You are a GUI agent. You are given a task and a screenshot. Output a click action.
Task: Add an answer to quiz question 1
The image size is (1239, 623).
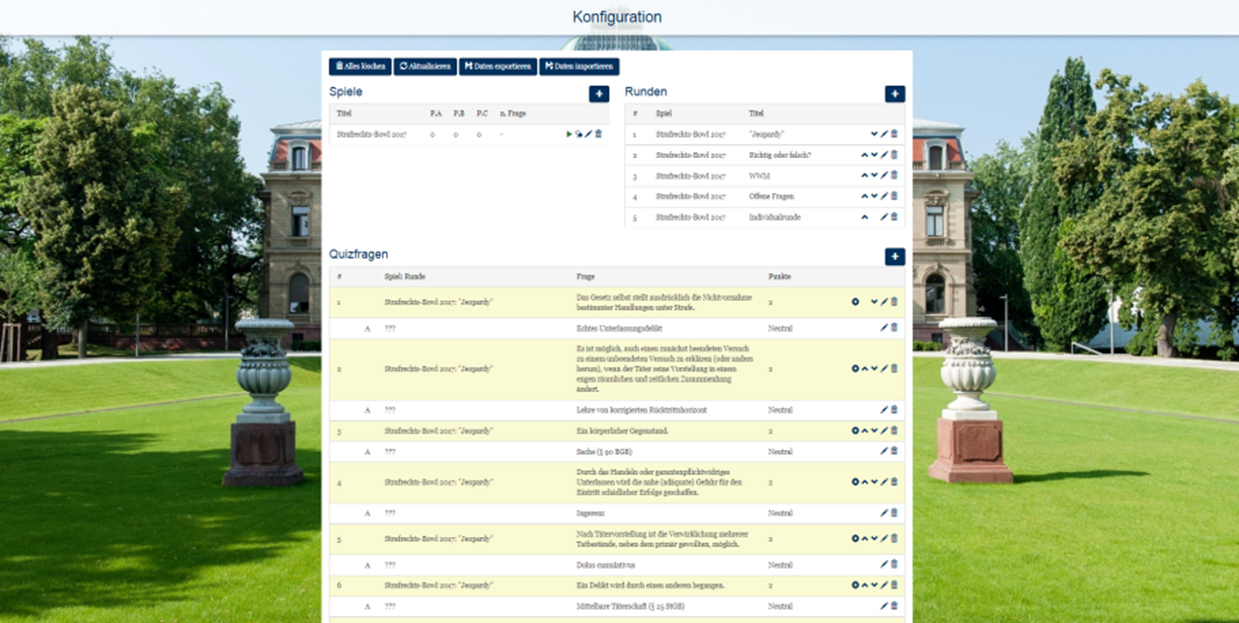point(855,302)
